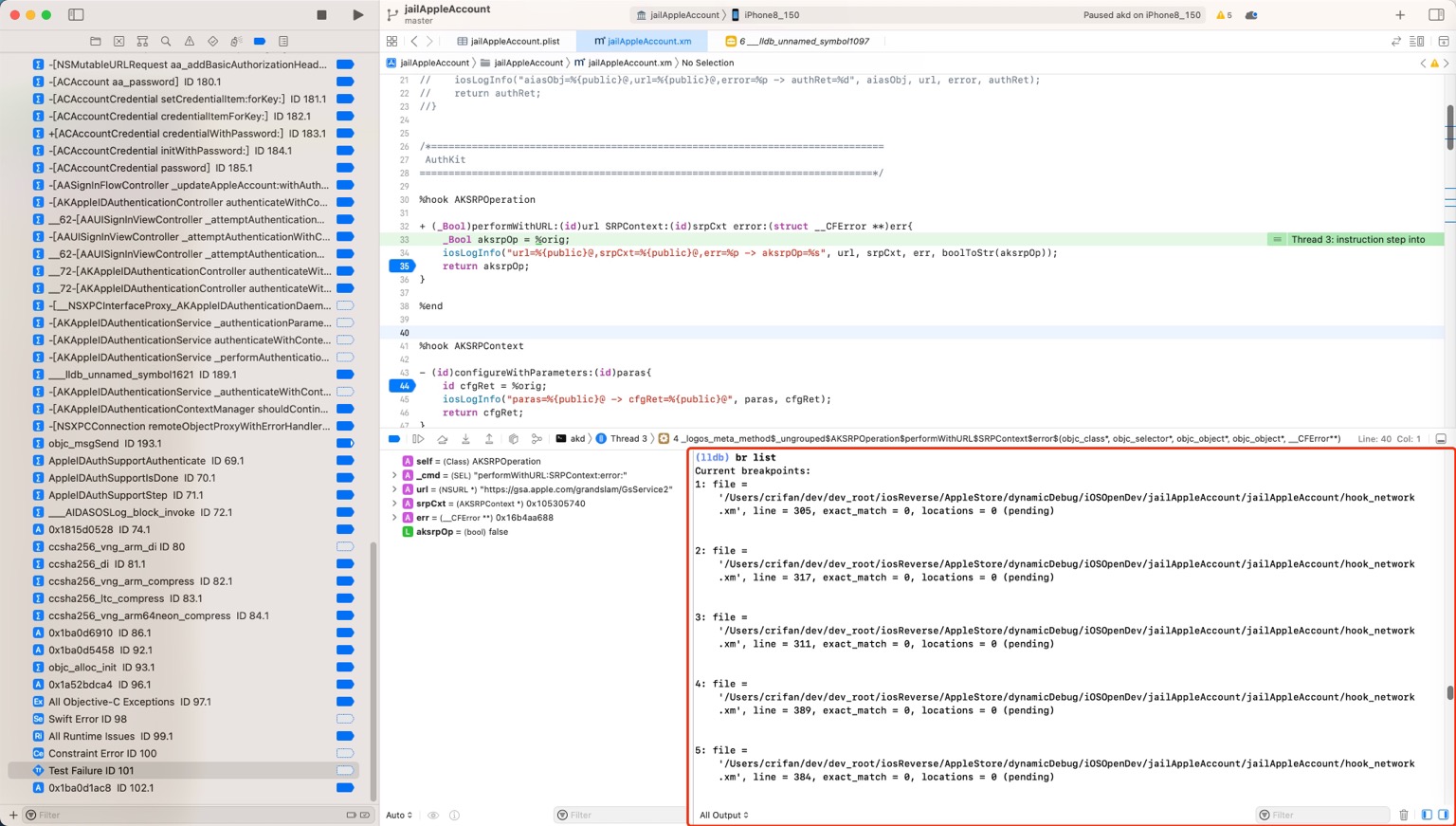Step out in the debug bar

(x=489, y=439)
